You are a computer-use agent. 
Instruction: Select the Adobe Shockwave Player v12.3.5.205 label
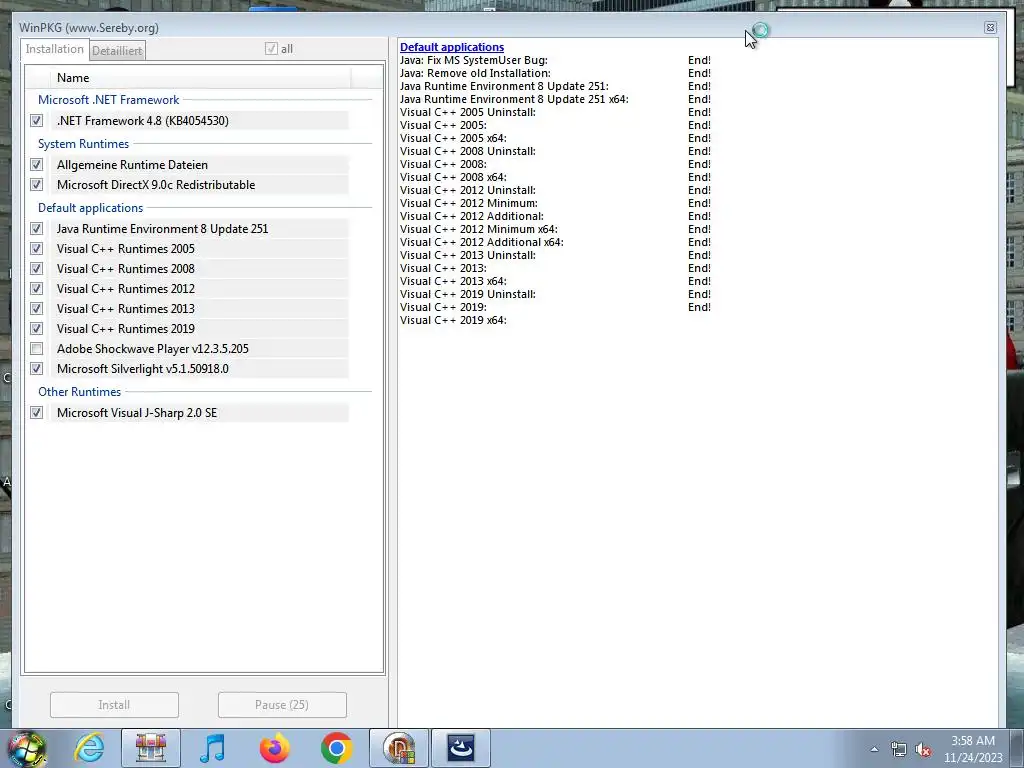pyautogui.click(x=152, y=349)
